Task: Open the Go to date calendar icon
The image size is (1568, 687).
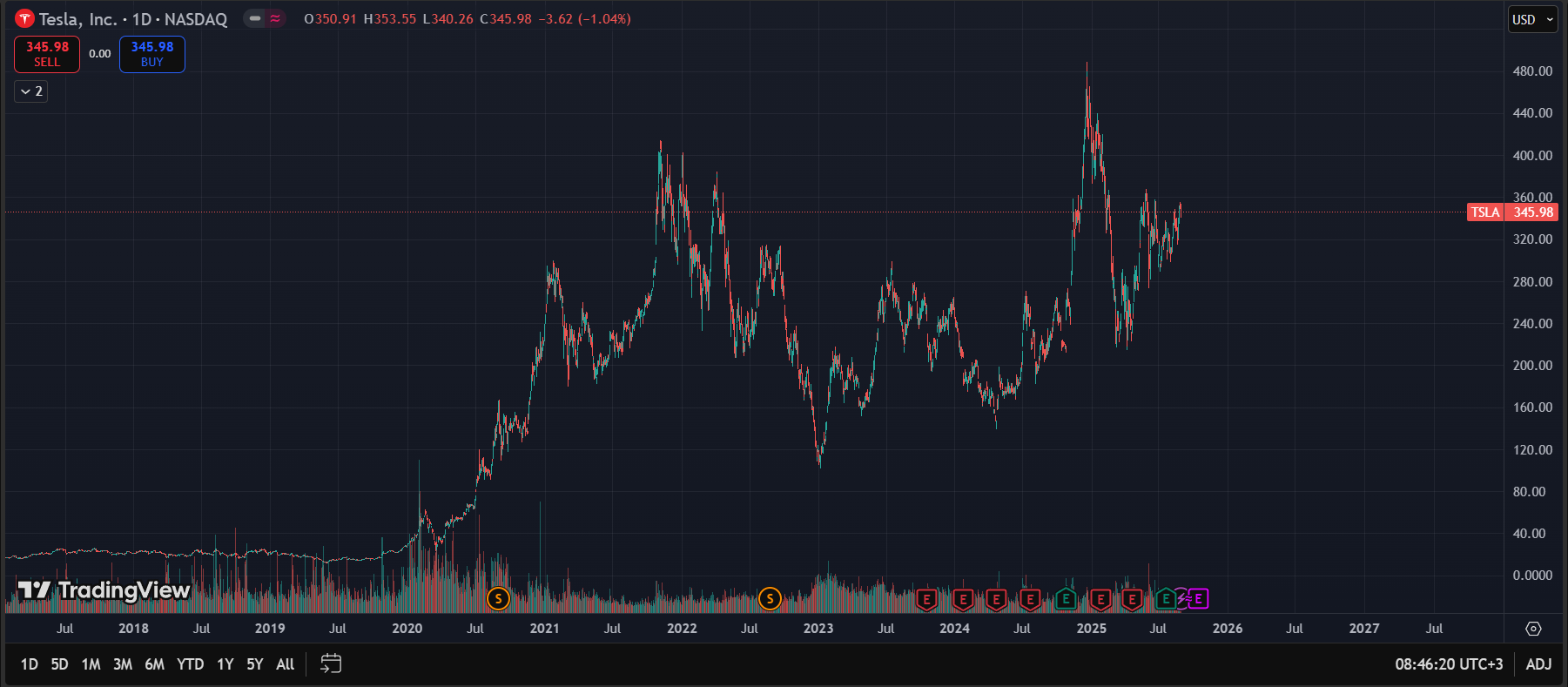Action: tap(331, 663)
